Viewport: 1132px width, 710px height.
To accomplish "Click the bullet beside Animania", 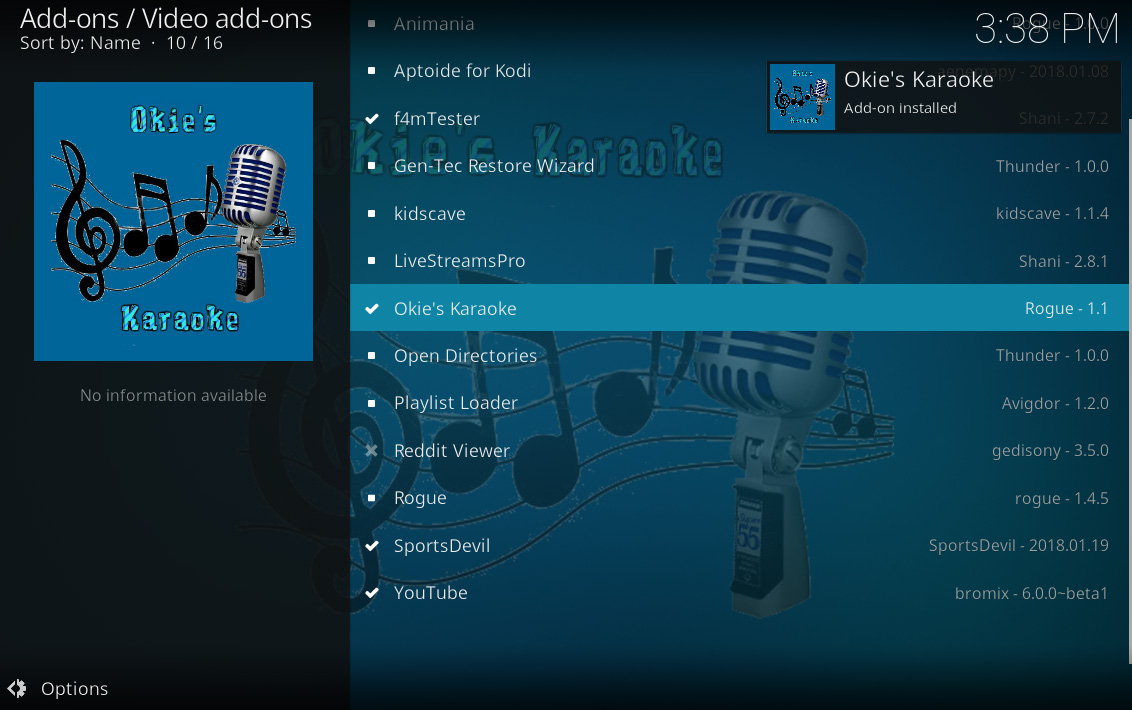I will click(372, 24).
